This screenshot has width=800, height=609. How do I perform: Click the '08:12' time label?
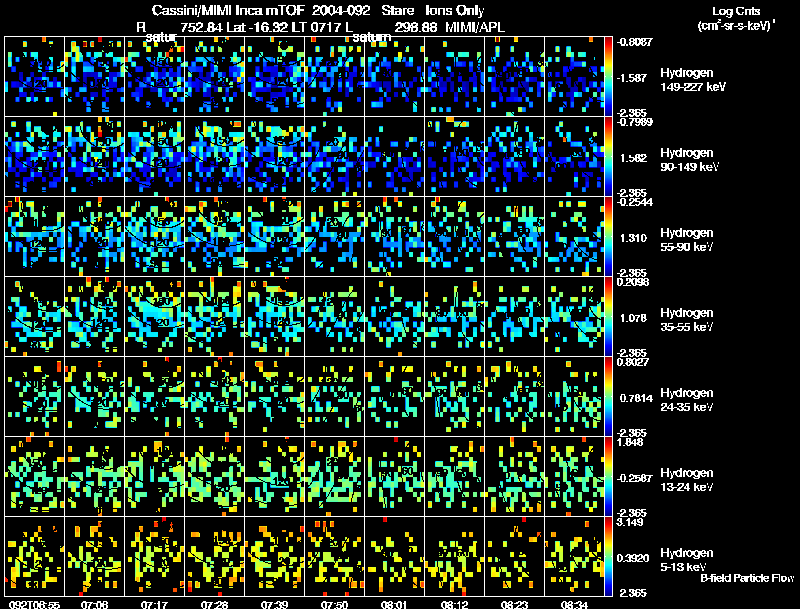click(x=454, y=605)
